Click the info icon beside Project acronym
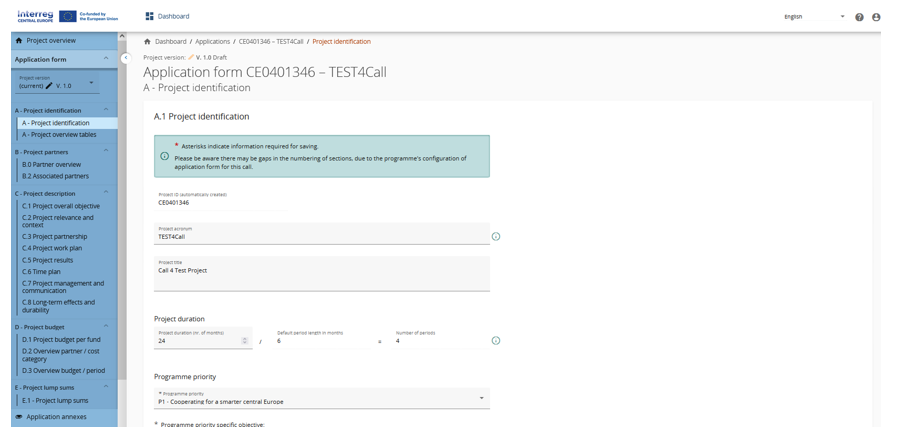This screenshot has width=898, height=438. tap(496, 237)
